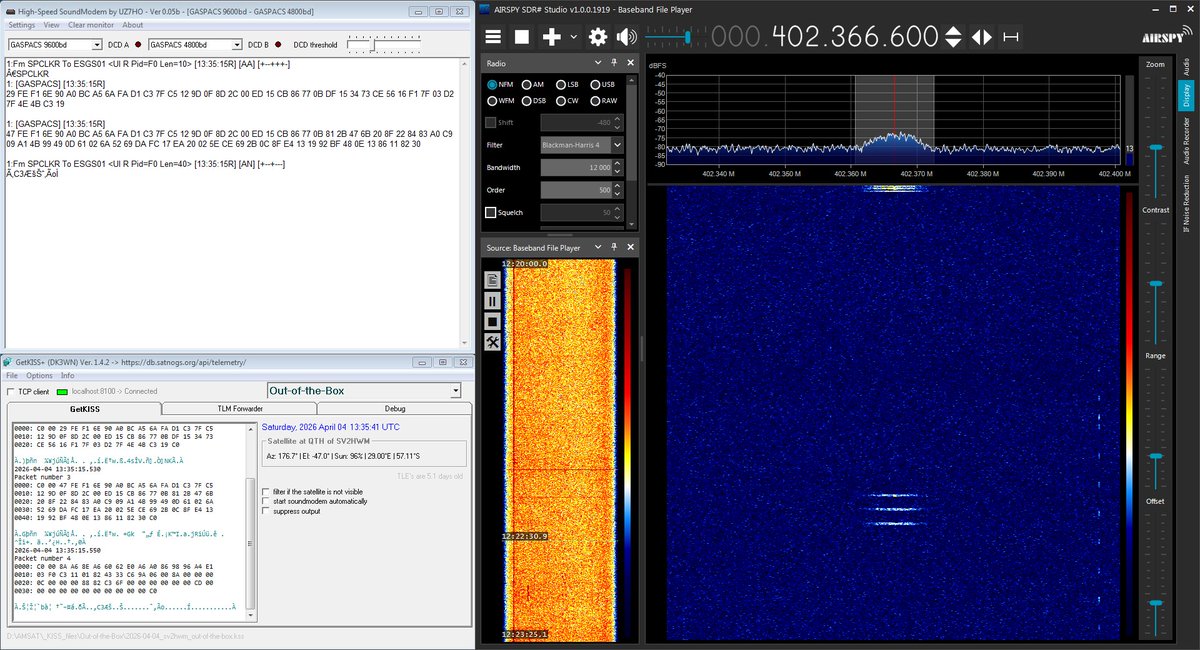Stop SDR# playback with square button
The width and height of the screenshot is (1200, 650).
(522, 37)
